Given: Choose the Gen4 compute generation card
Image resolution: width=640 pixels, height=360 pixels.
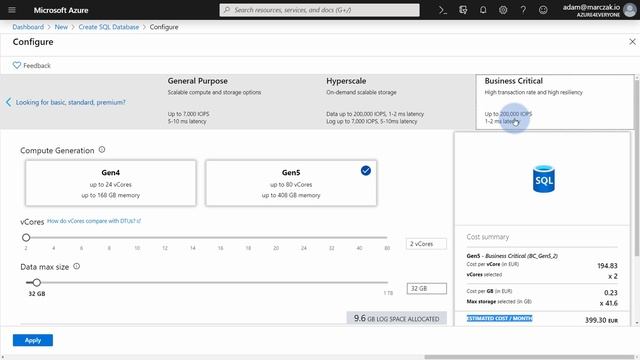Looking at the screenshot, I should click(x=111, y=183).
